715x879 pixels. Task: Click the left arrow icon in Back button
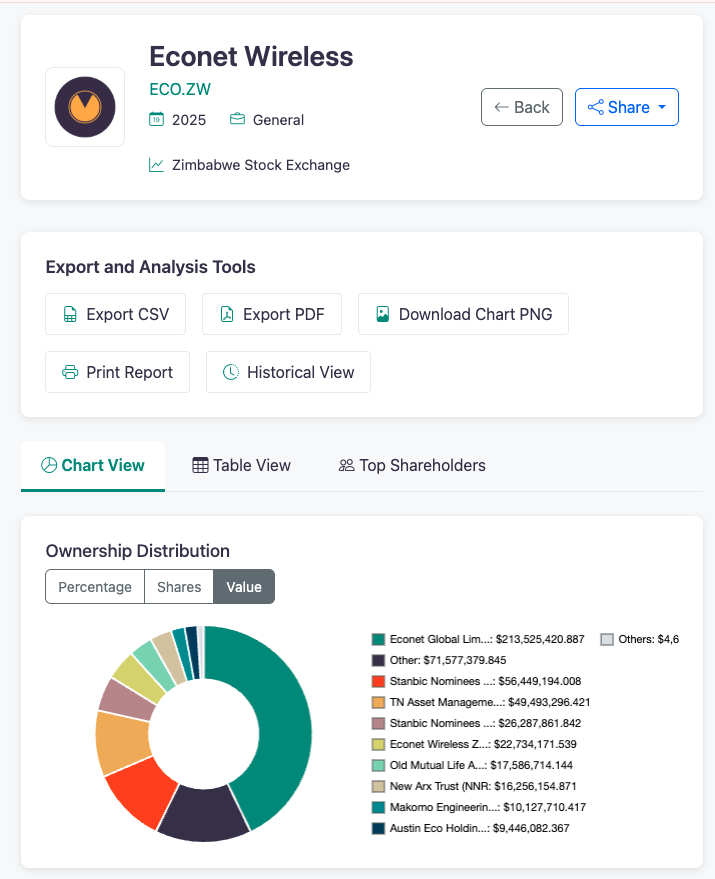(501, 107)
